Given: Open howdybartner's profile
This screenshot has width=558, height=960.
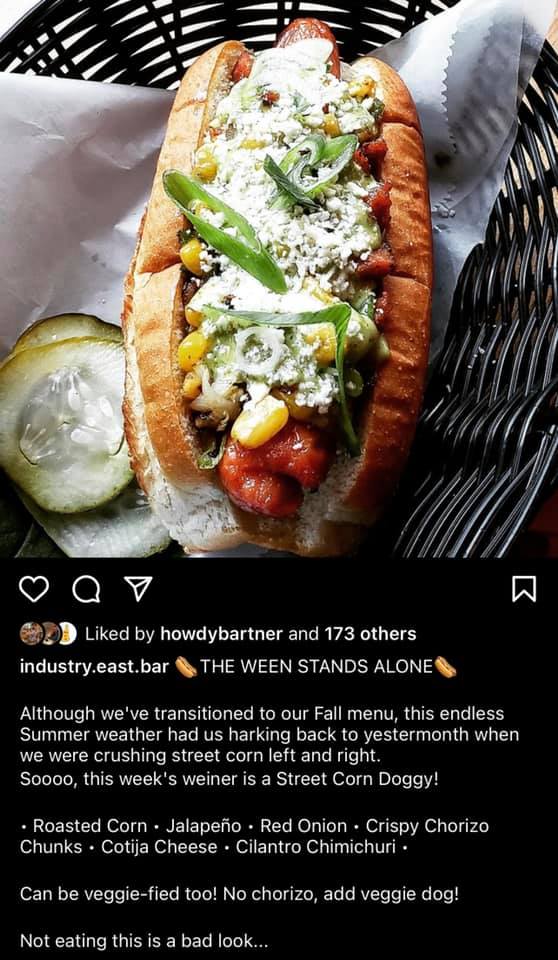Looking at the screenshot, I should pyautogui.click(x=221, y=634).
